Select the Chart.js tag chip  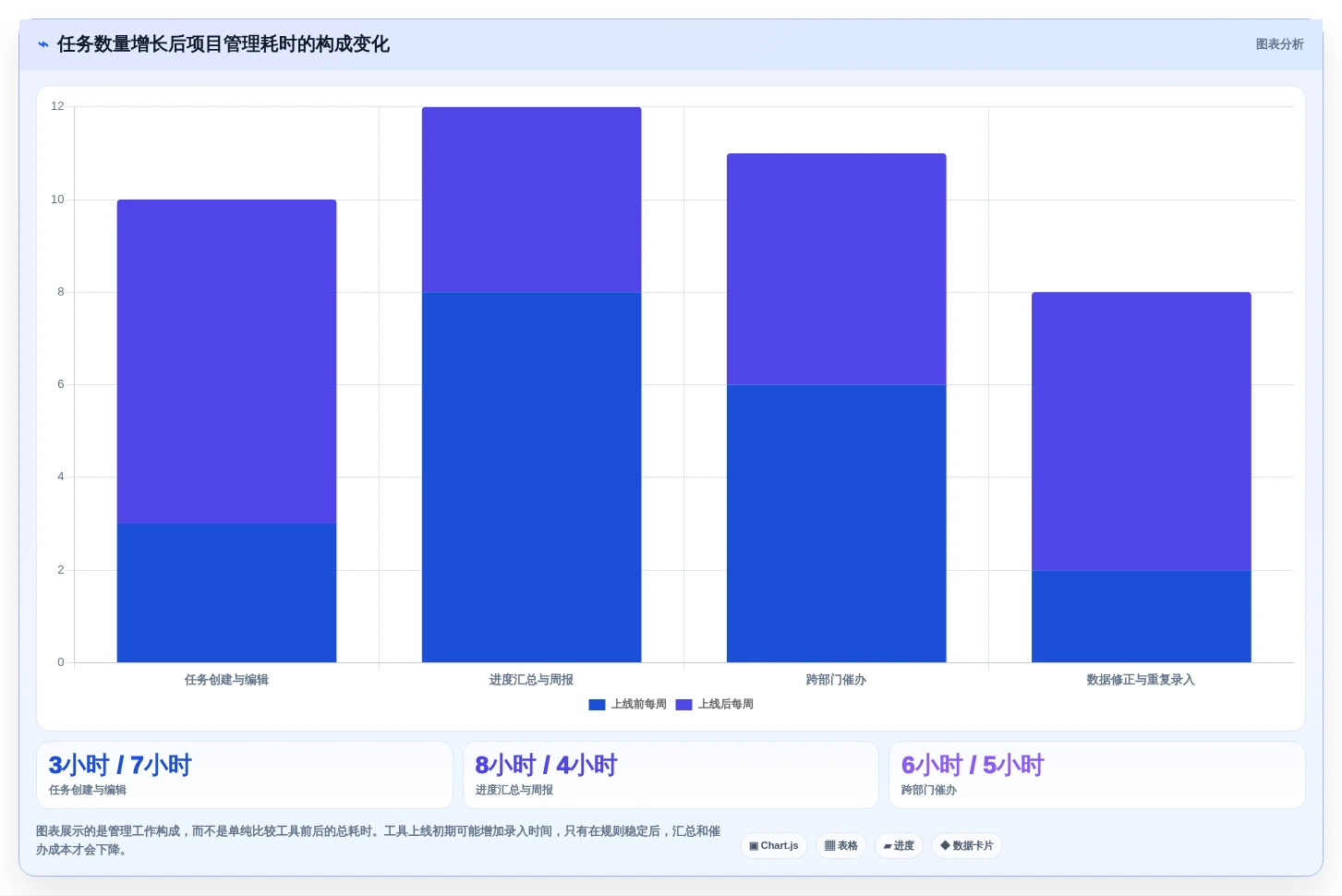tap(774, 845)
